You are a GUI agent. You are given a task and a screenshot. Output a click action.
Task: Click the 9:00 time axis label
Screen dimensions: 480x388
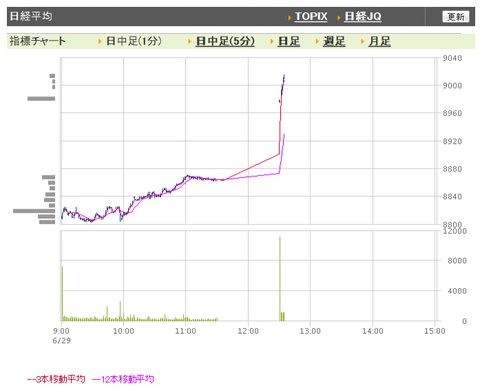(61, 331)
